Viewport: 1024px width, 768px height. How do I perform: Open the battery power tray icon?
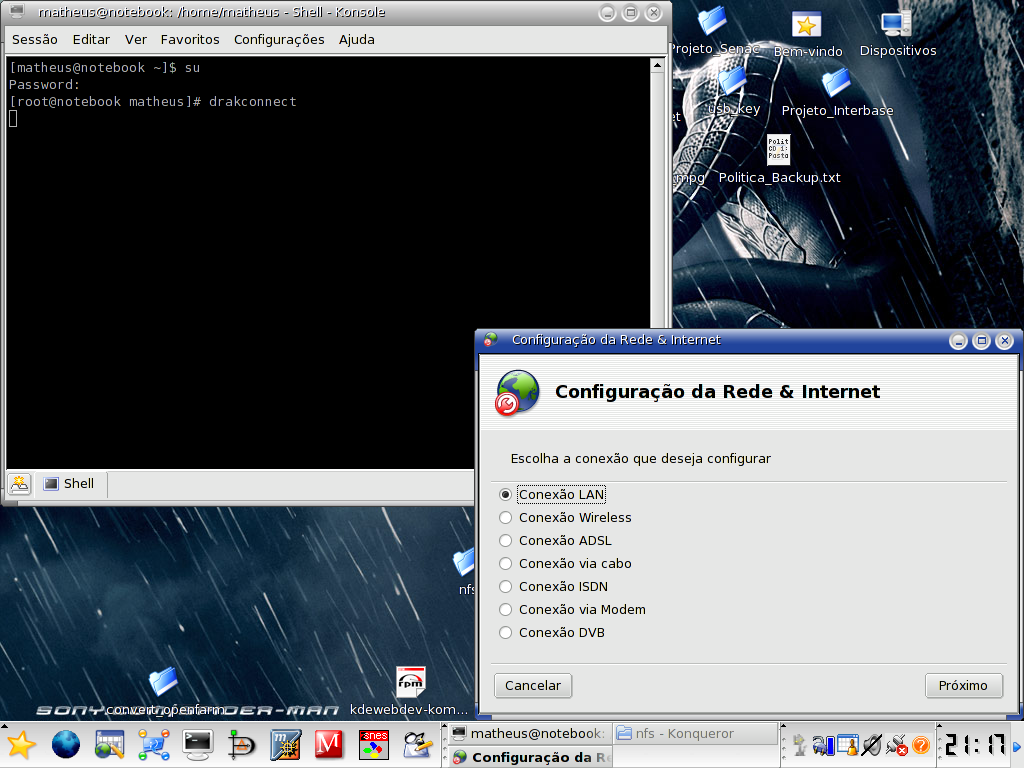(824, 744)
